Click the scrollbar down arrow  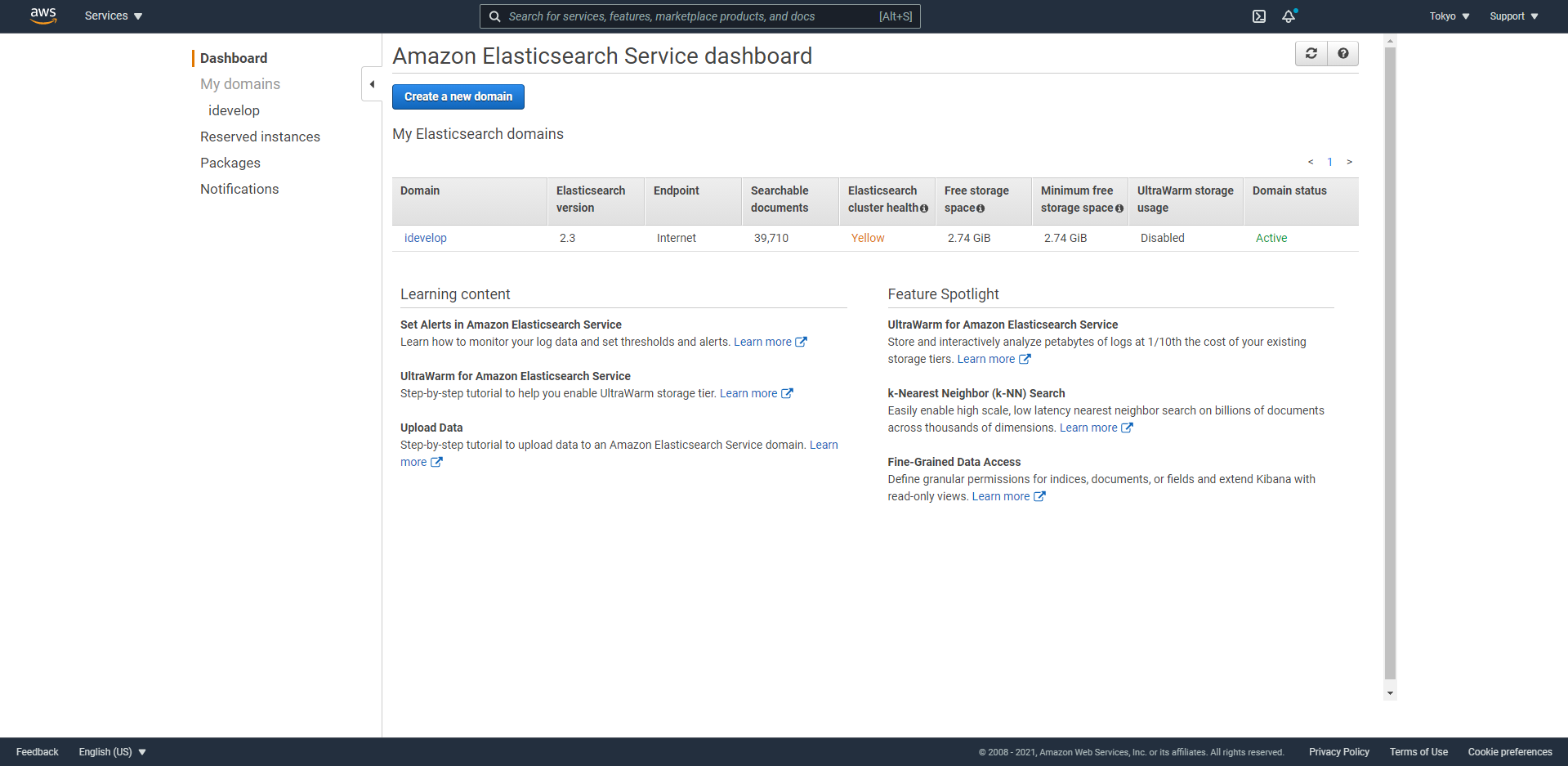(x=1390, y=693)
